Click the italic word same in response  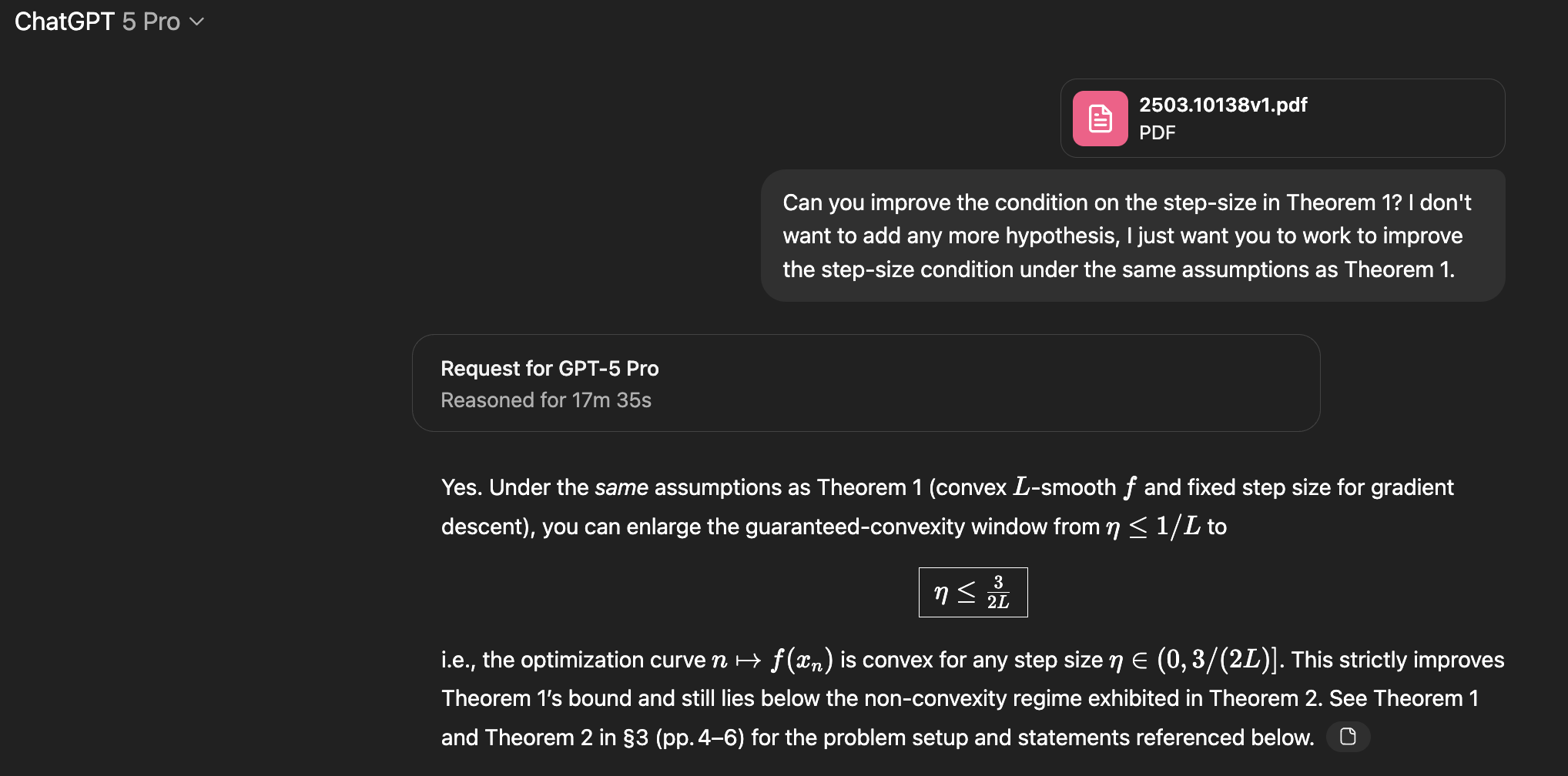coord(622,487)
